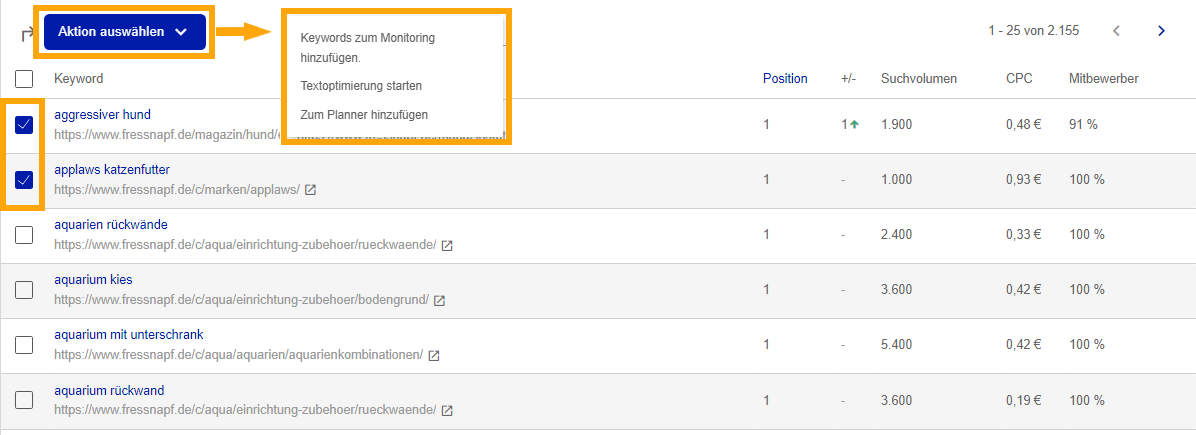Sort table by Suchvolumen column

click(x=918, y=79)
